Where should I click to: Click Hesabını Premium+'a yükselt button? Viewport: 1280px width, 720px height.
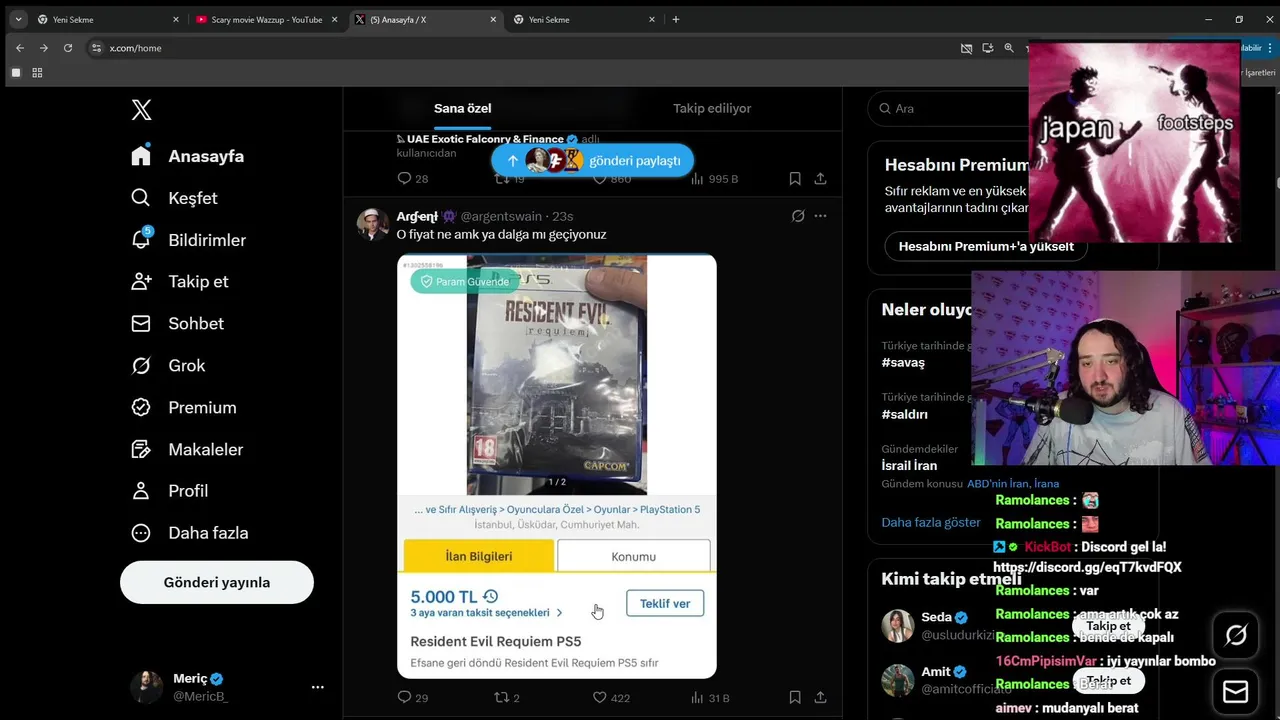[x=985, y=246]
